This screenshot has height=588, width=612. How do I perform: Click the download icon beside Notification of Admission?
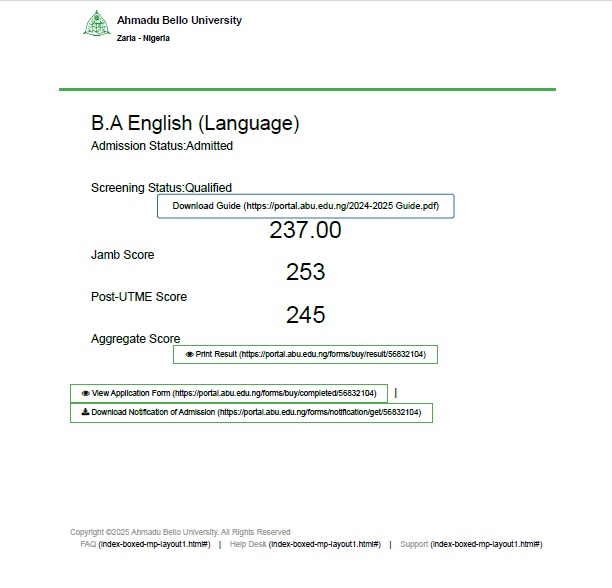85,413
